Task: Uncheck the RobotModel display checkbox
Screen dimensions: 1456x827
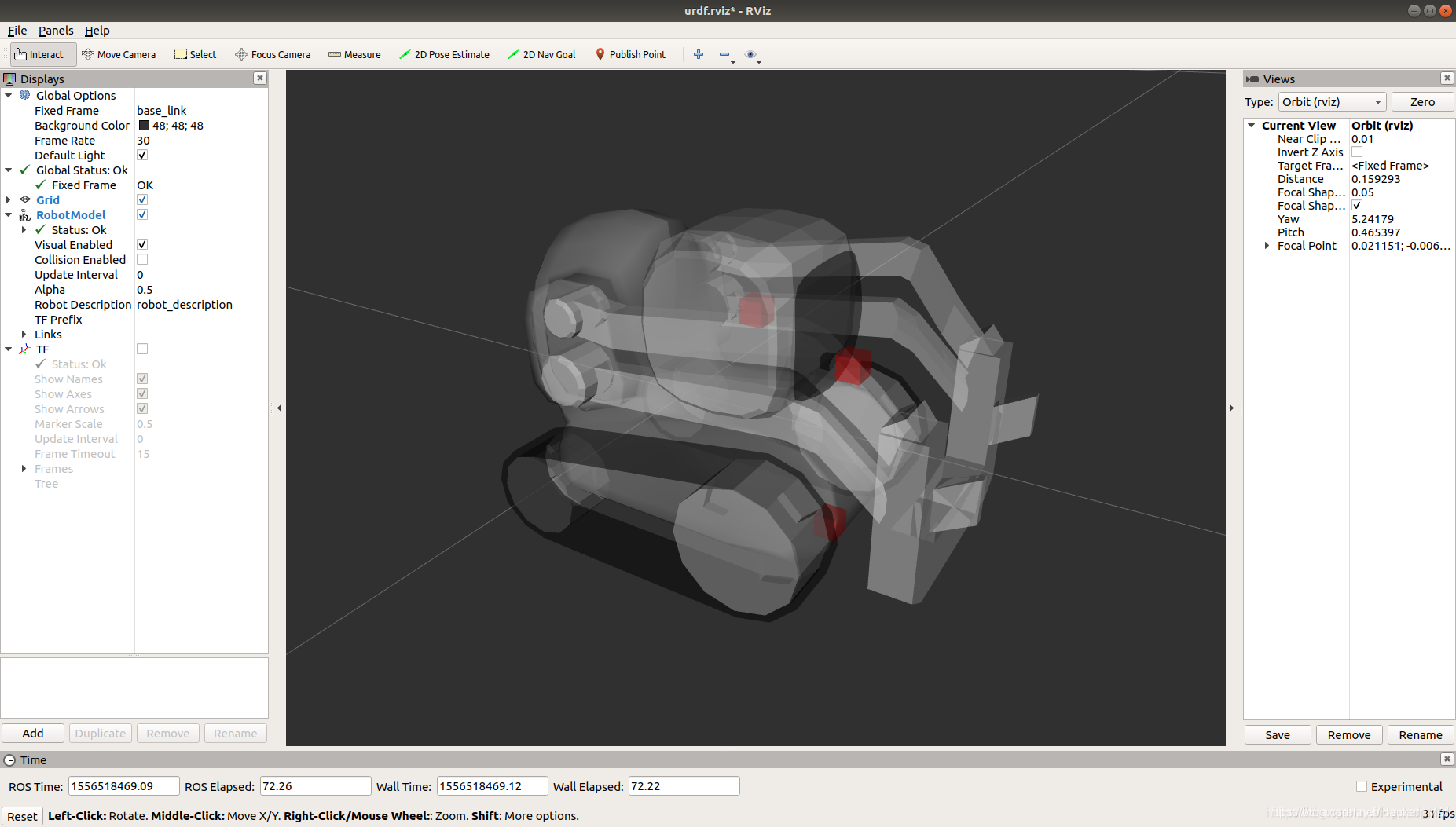Action: point(142,214)
